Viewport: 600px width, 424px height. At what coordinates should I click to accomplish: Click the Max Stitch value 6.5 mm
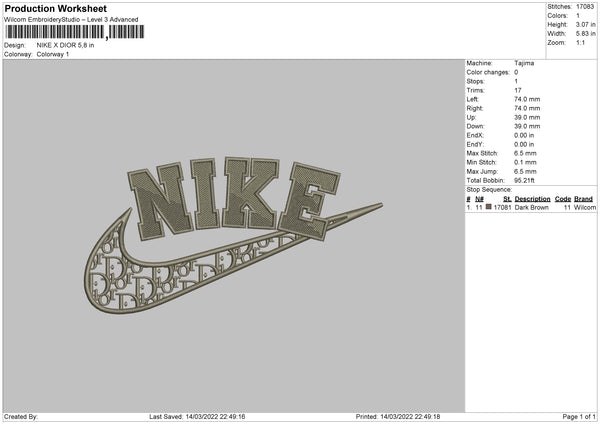[x=525, y=153]
